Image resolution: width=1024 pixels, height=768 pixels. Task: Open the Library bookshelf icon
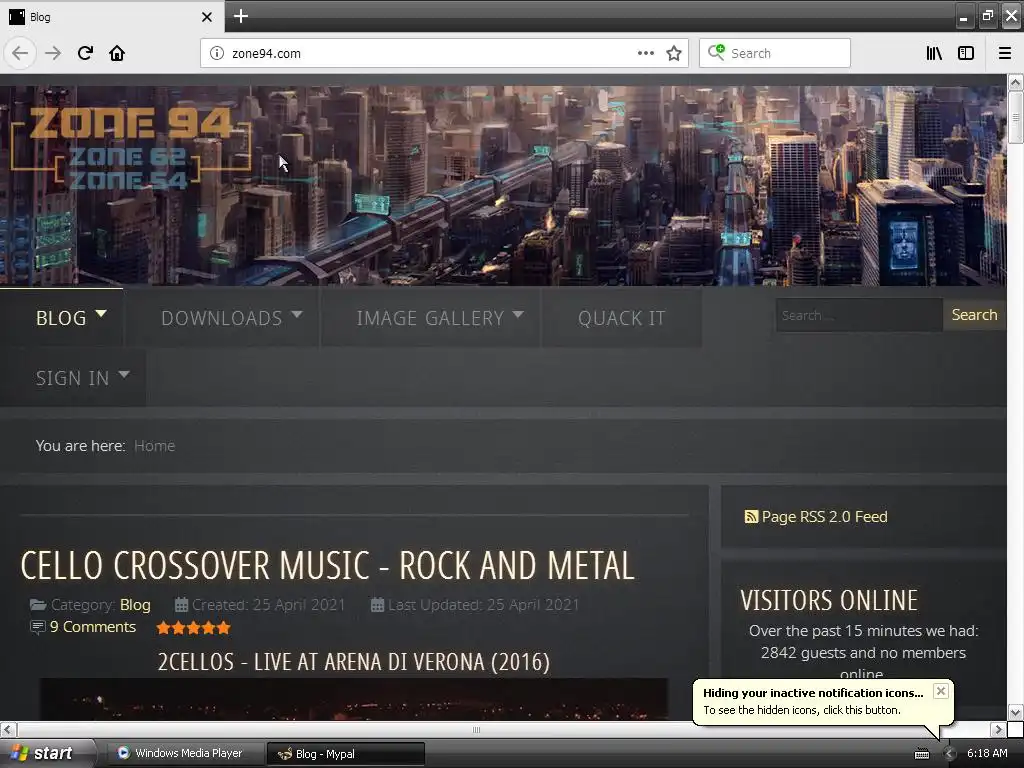(x=934, y=53)
